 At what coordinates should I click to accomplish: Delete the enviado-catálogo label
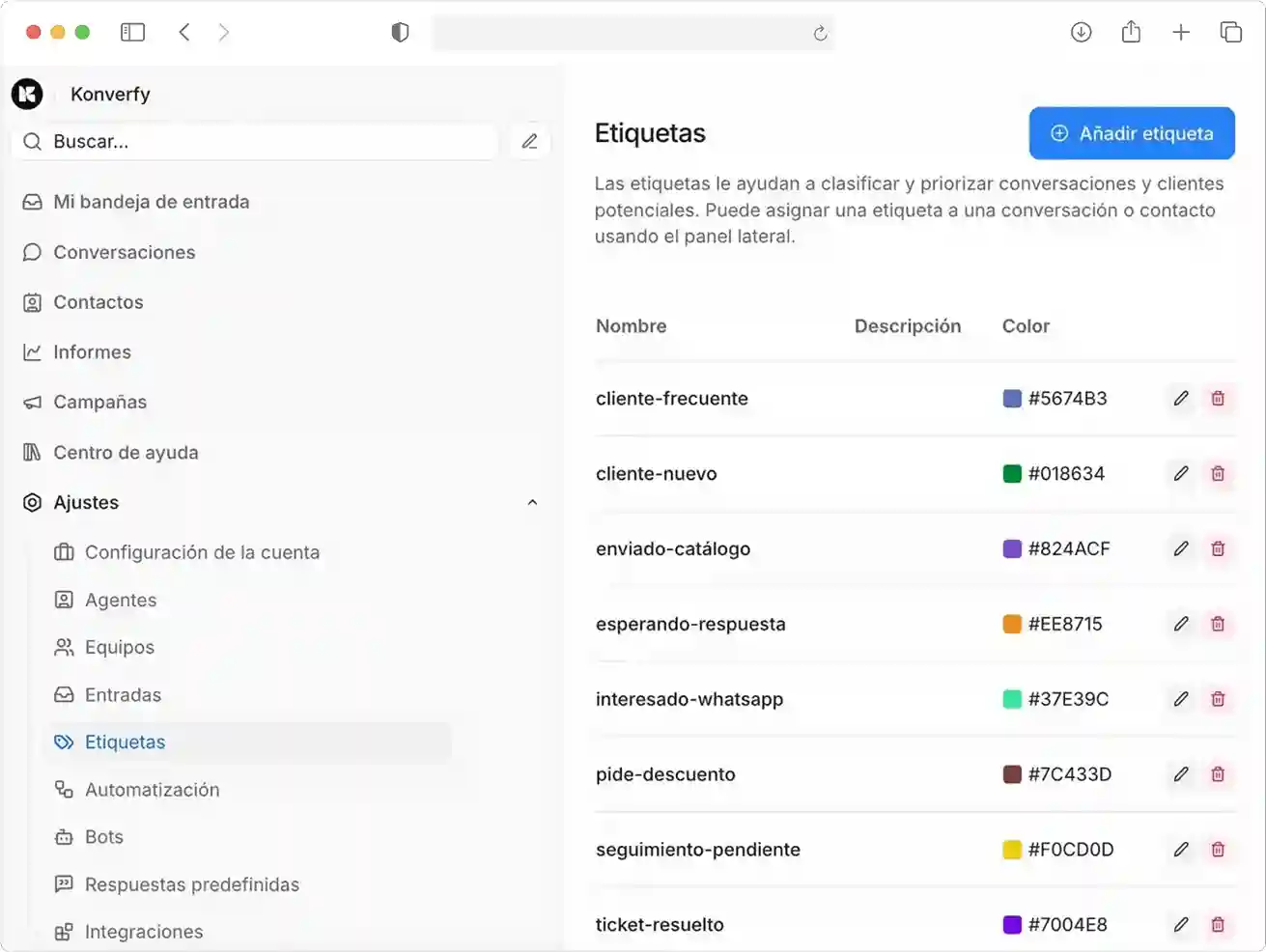click(1218, 548)
